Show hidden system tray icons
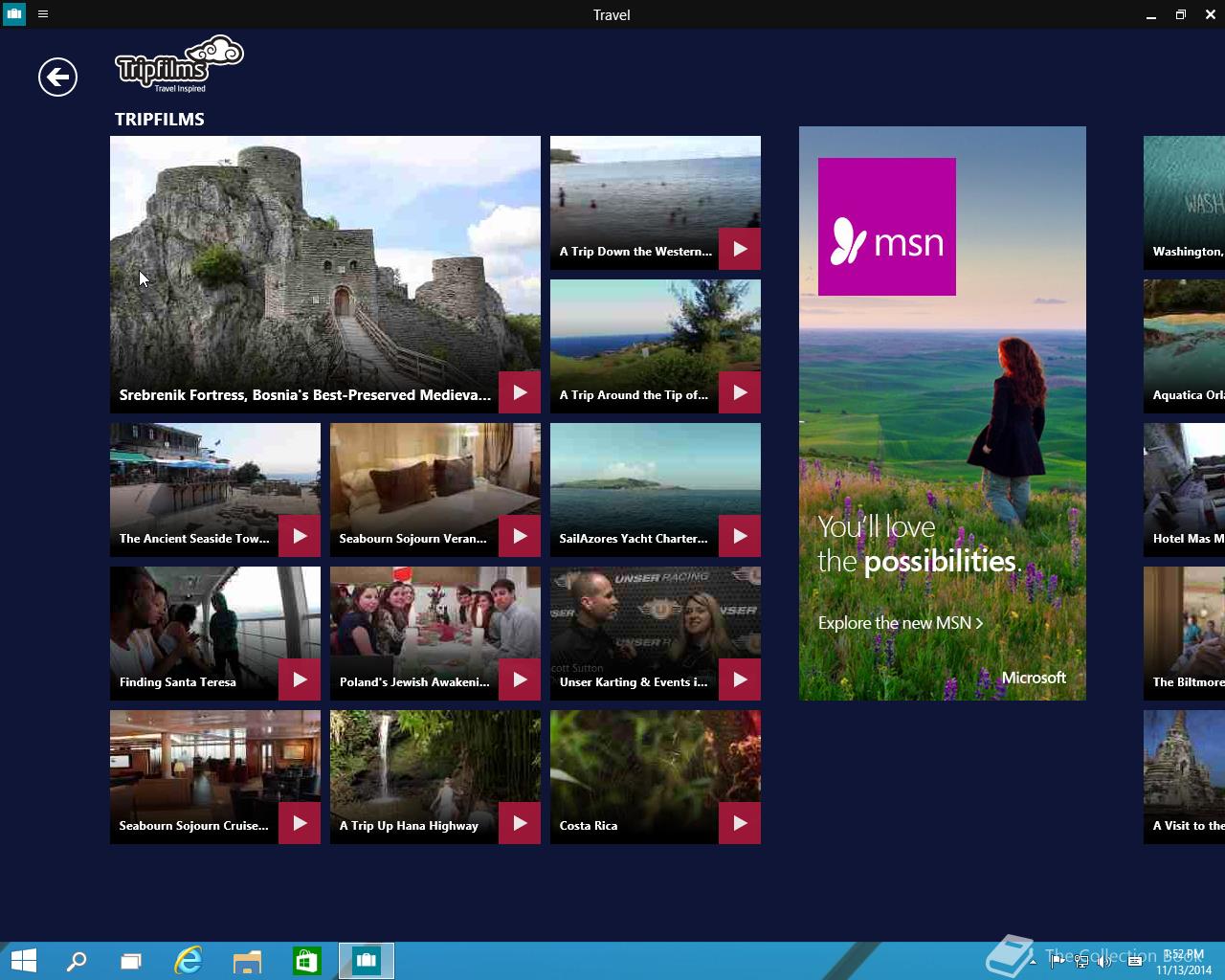The height and width of the screenshot is (980, 1225). tap(1033, 961)
